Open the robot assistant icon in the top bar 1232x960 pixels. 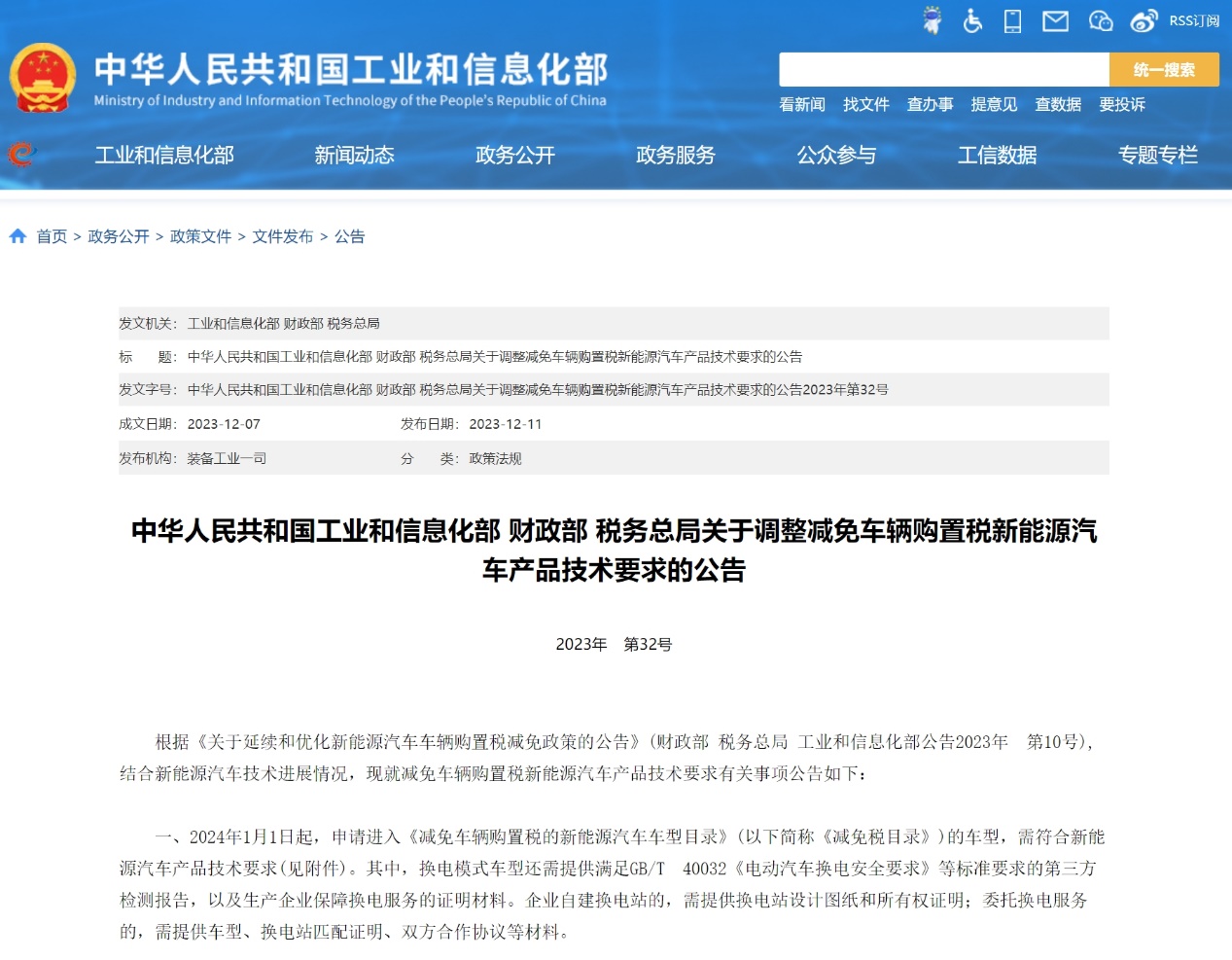(x=933, y=20)
